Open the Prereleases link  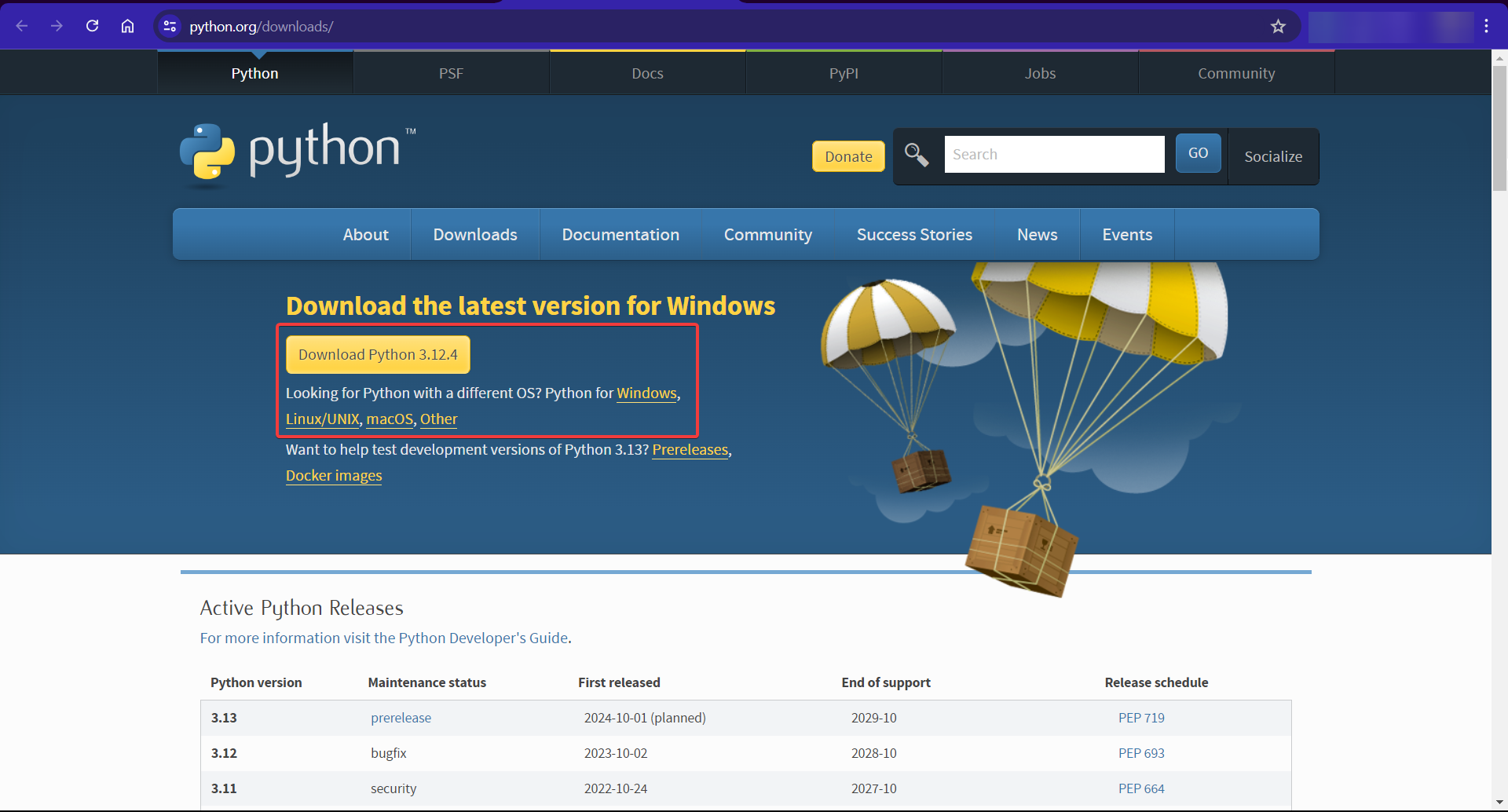[x=690, y=449]
